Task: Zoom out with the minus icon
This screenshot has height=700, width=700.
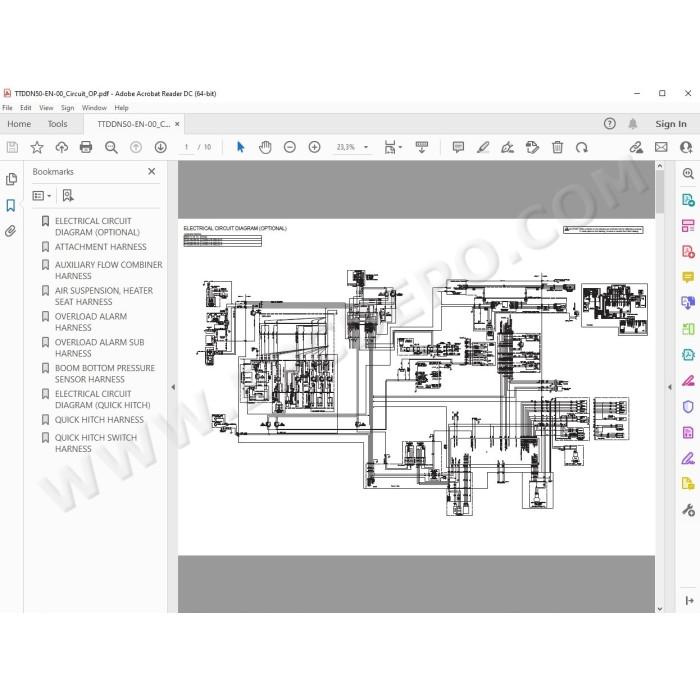Action: click(290, 147)
